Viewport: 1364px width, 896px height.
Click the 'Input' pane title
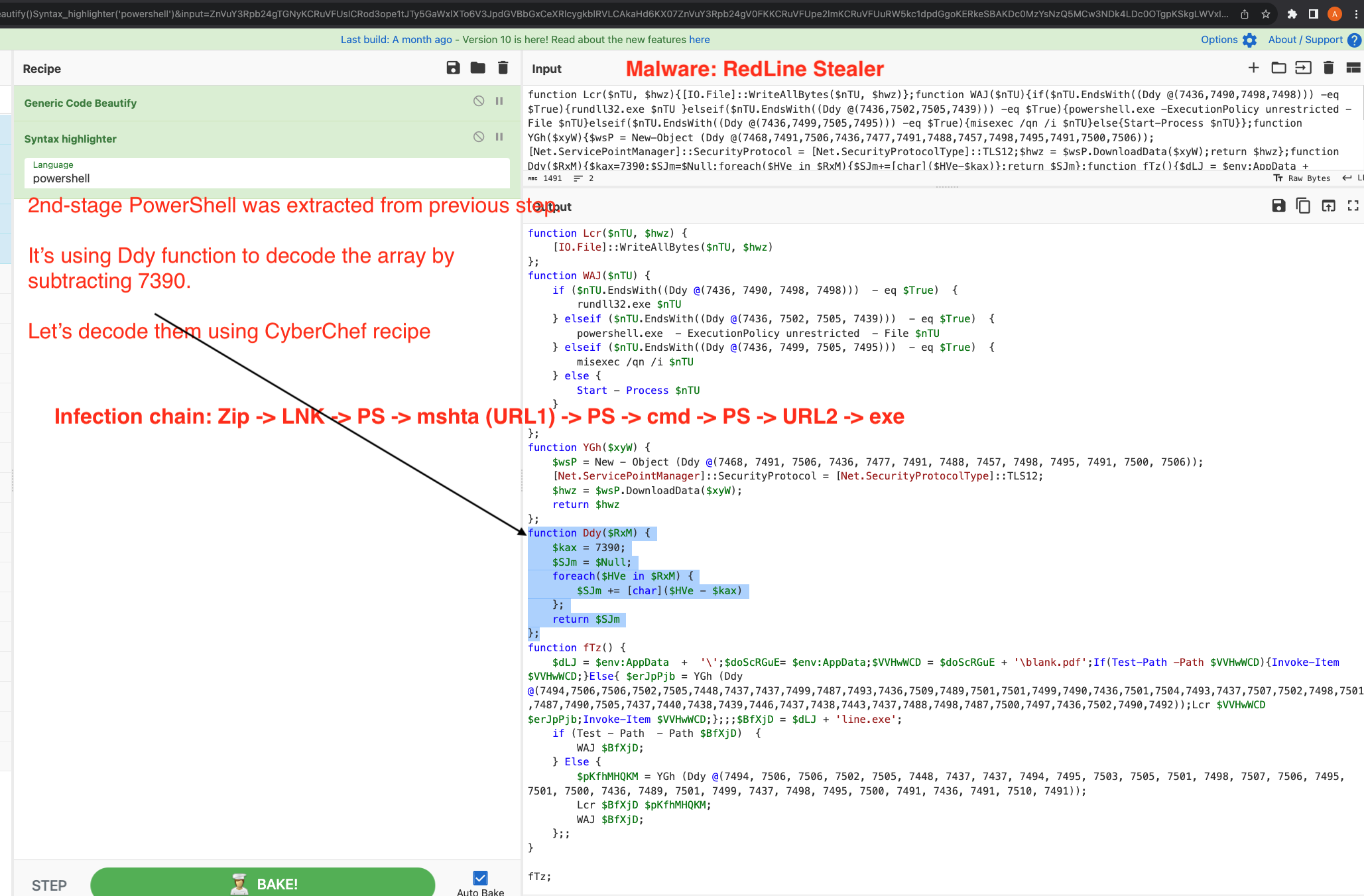(x=546, y=68)
